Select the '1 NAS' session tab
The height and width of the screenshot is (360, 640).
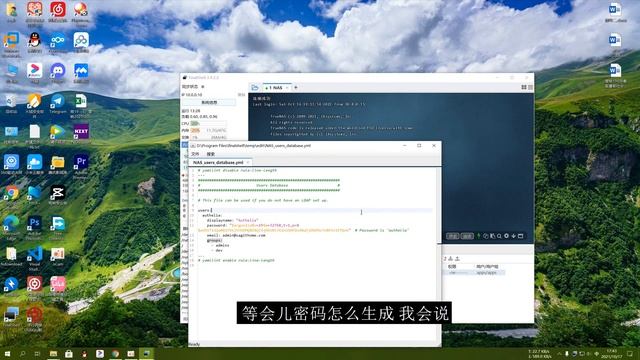[x=276, y=88]
